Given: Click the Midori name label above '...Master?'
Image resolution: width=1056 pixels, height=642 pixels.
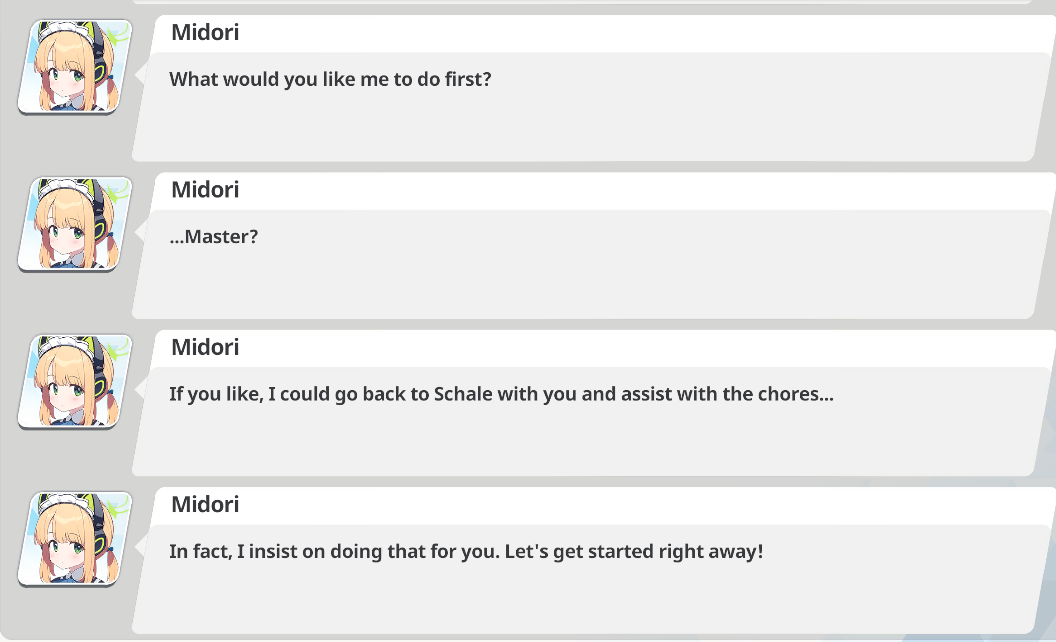Looking at the screenshot, I should pos(205,190).
